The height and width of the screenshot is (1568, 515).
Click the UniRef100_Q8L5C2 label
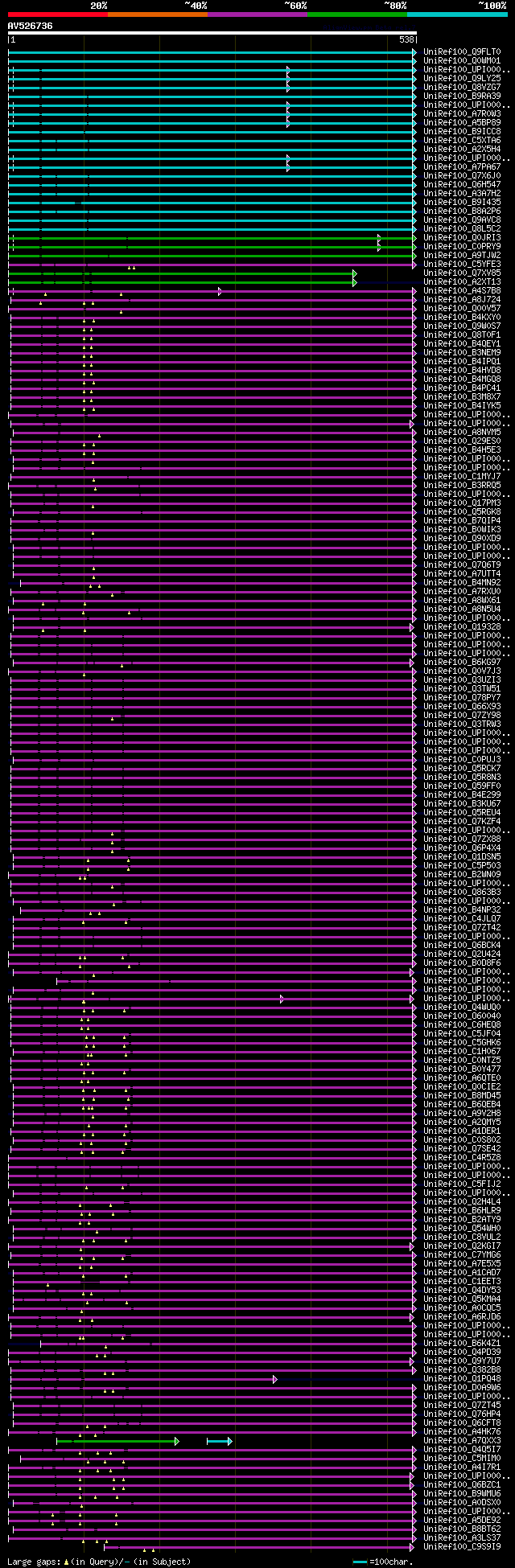(x=462, y=228)
